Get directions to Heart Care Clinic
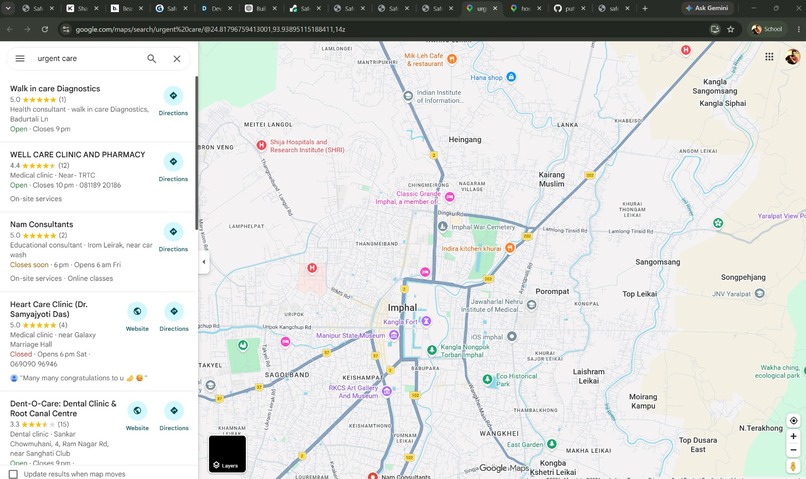The width and height of the screenshot is (806, 479). coord(174,317)
